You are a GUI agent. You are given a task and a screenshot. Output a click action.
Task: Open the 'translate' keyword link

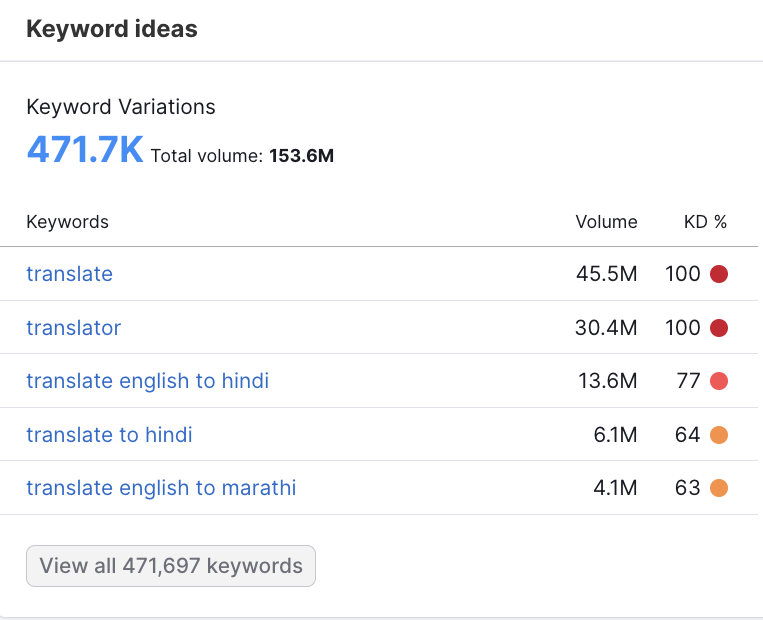click(69, 274)
